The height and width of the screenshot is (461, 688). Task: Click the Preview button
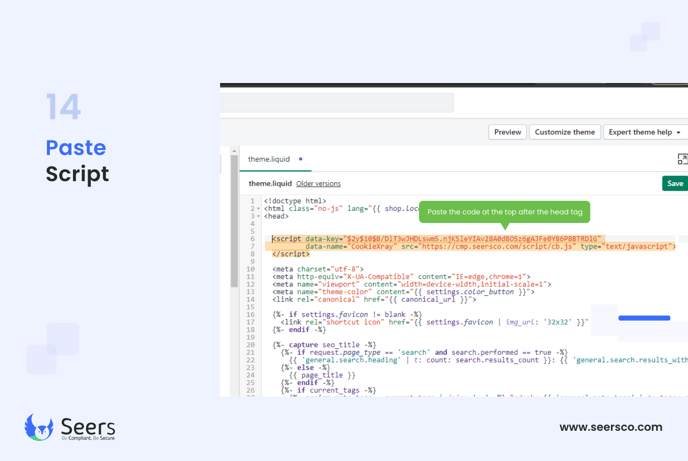[507, 132]
